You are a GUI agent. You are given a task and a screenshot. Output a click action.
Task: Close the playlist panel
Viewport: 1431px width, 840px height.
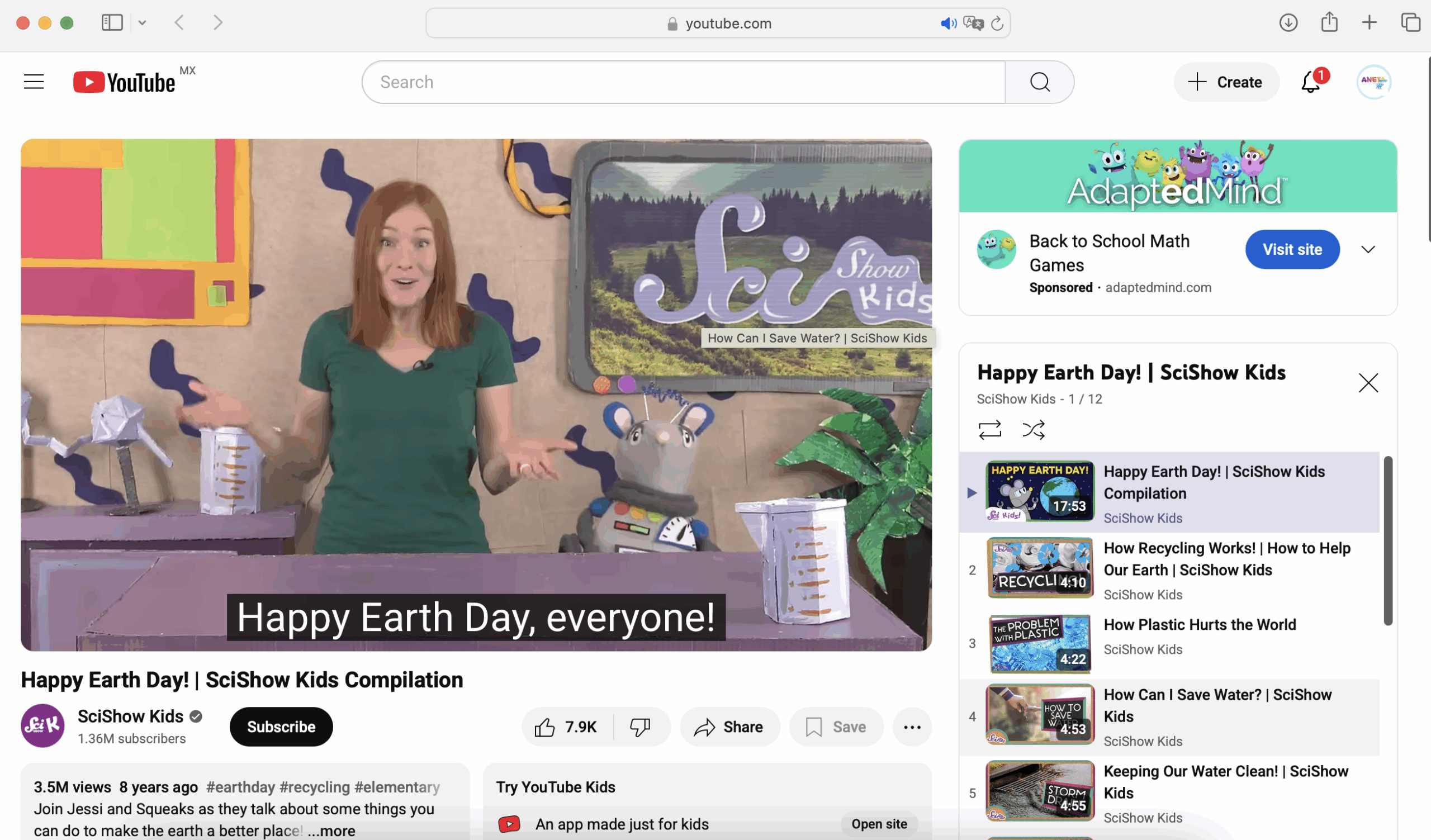1368,383
